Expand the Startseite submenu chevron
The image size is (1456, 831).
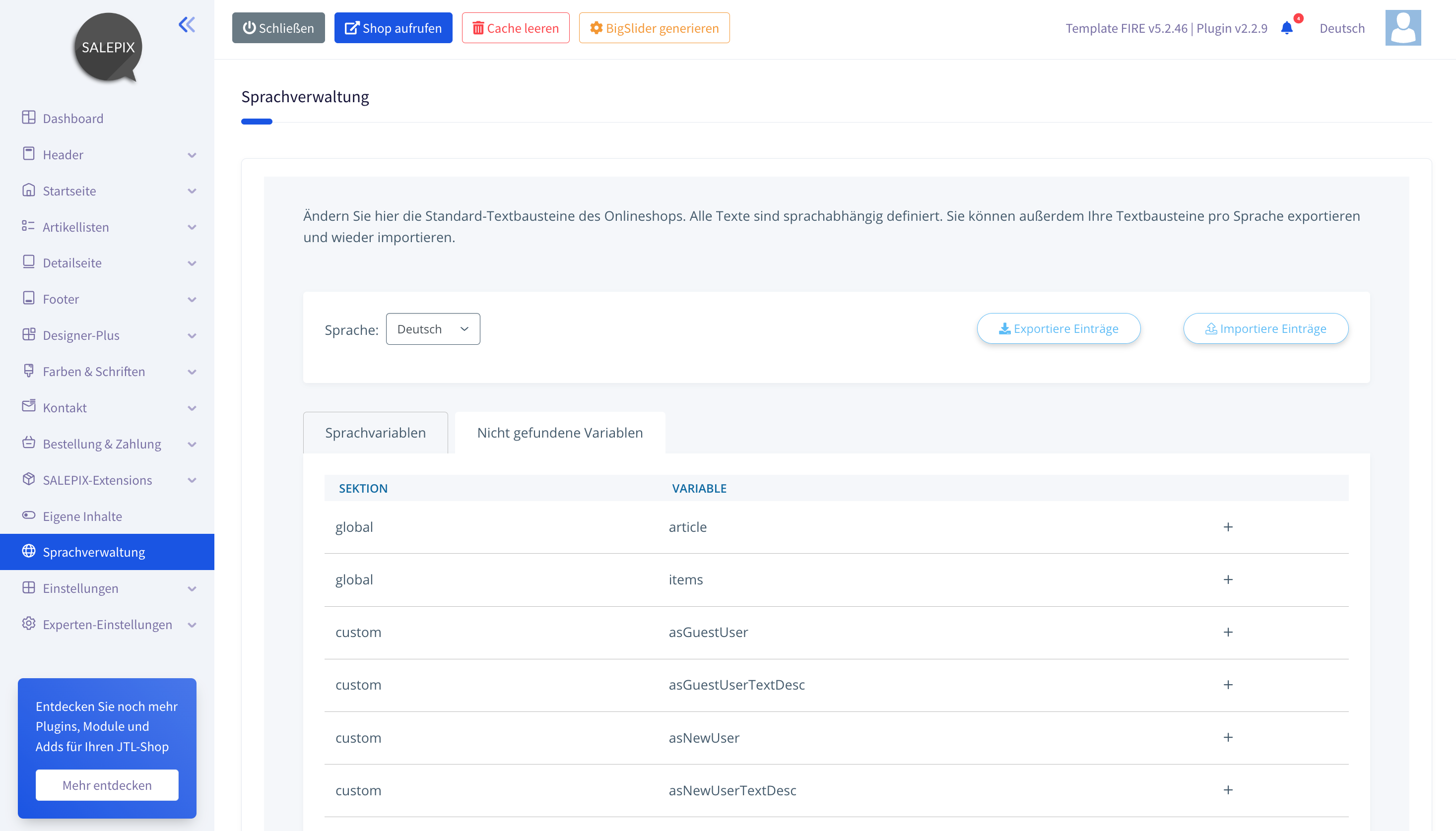click(x=192, y=191)
